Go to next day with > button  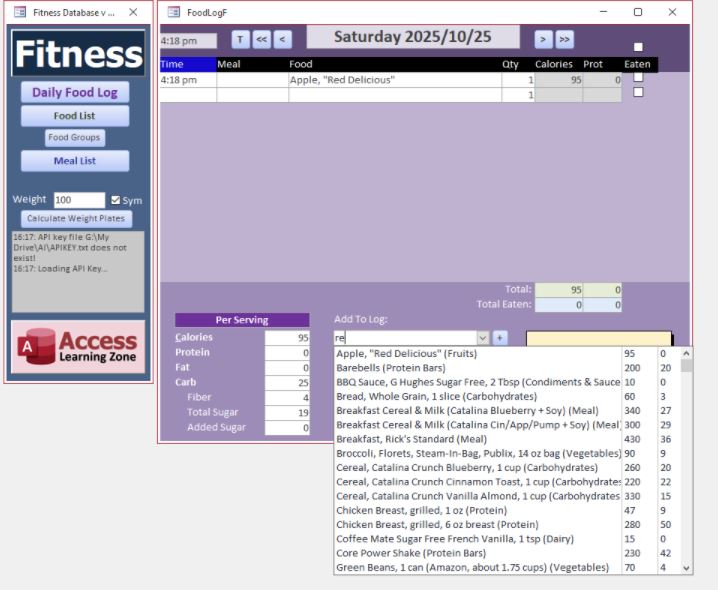point(543,40)
